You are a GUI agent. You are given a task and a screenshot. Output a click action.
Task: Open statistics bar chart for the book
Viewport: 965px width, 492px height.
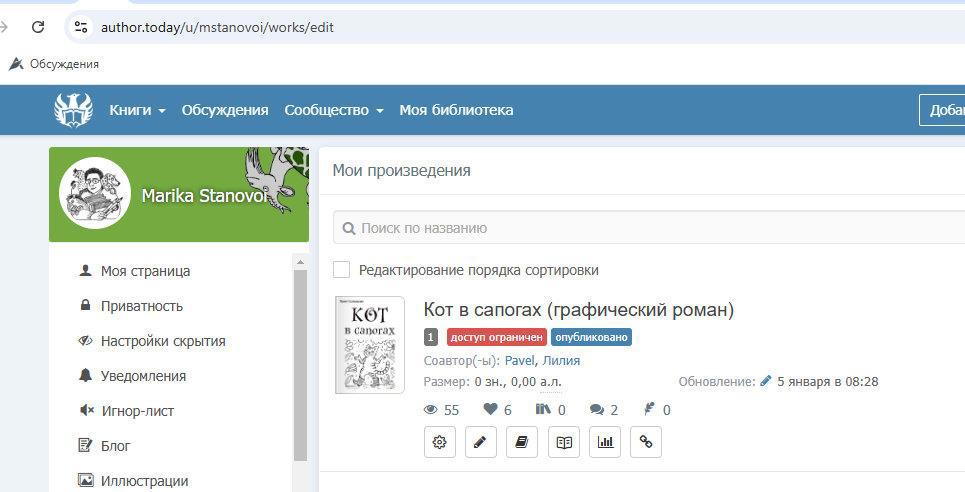[605, 442]
